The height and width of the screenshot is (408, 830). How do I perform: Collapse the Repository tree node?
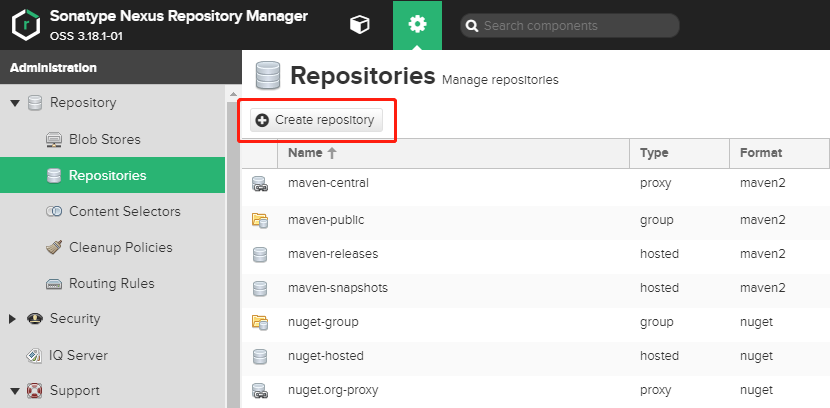point(14,103)
